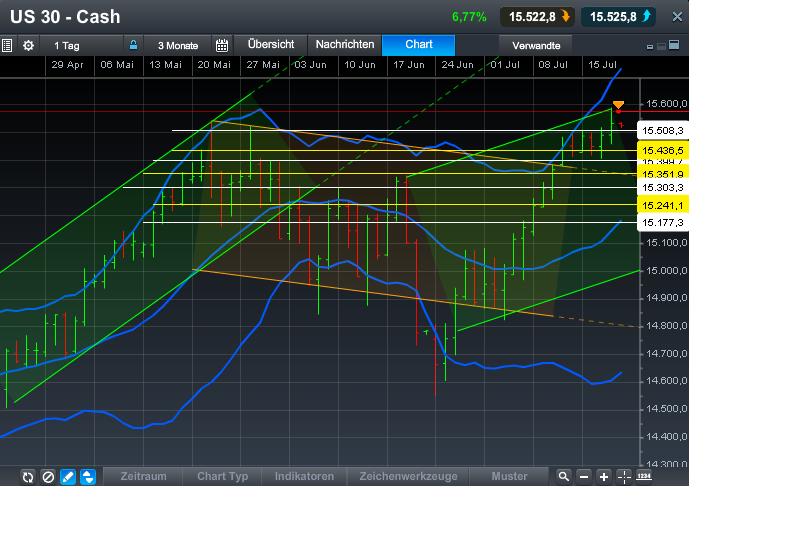Toggle the blue pencil drawing mode icon
This screenshot has width=800, height=550.
[x=68, y=477]
